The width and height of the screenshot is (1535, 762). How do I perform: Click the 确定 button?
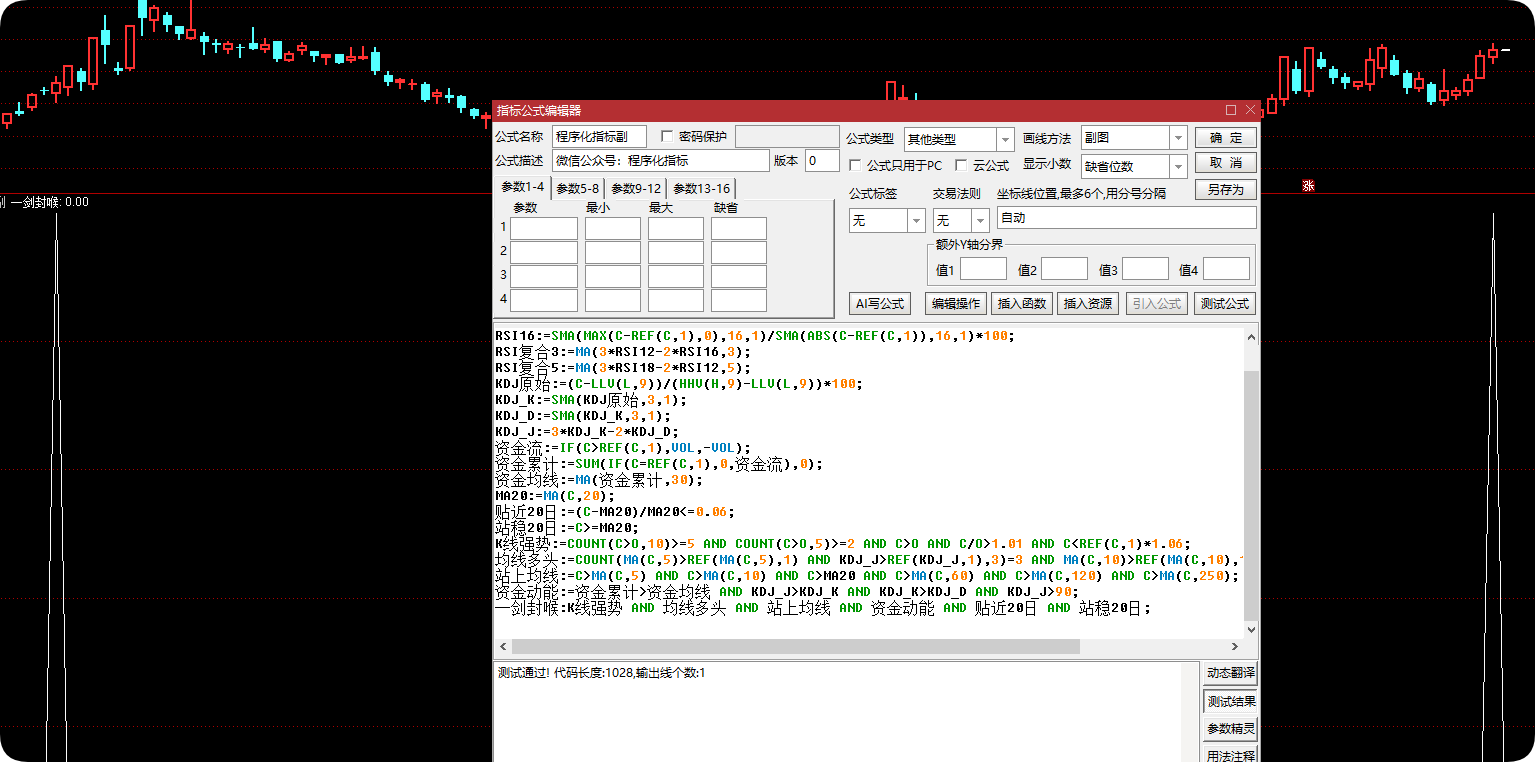click(1225, 138)
